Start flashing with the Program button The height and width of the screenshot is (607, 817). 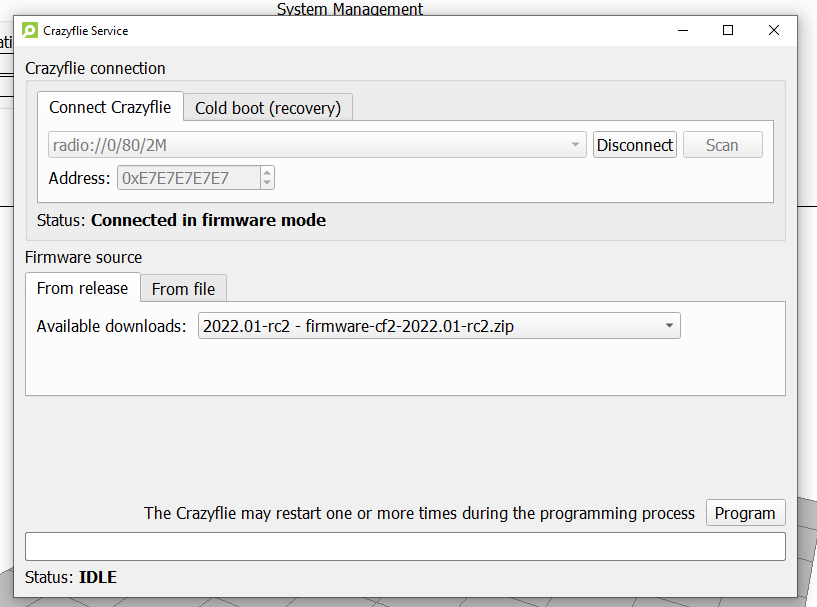coord(745,513)
